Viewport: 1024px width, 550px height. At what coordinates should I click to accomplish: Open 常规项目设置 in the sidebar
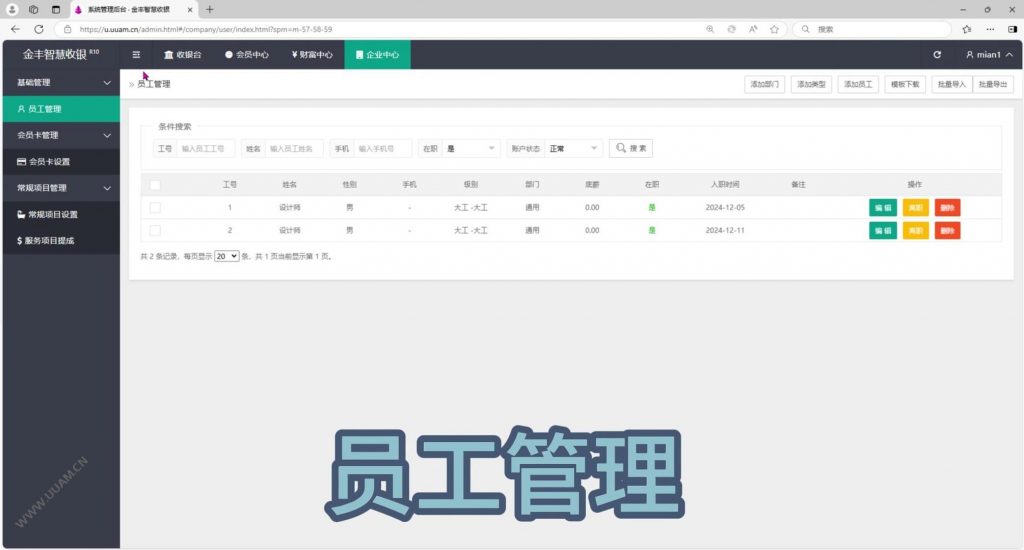(x=60, y=214)
